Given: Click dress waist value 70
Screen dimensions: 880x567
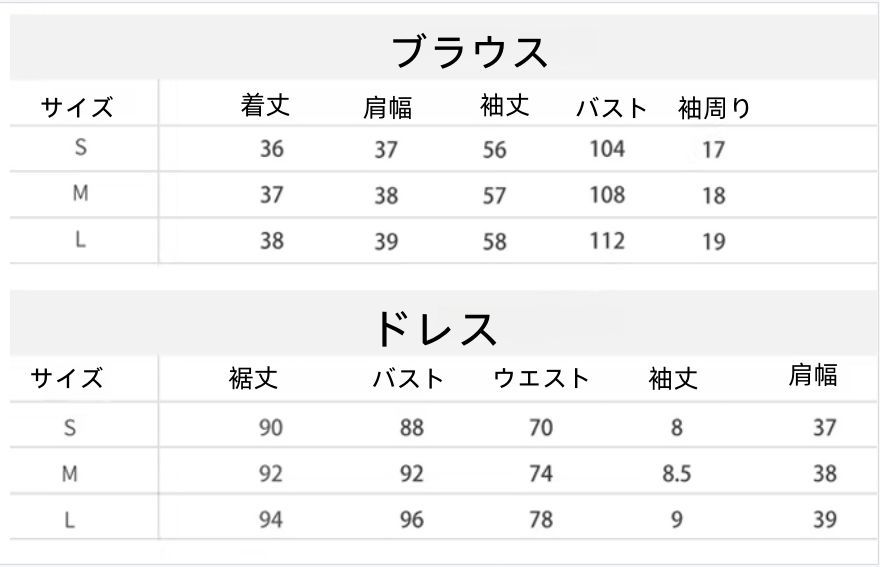Looking at the screenshot, I should pyautogui.click(x=541, y=428).
